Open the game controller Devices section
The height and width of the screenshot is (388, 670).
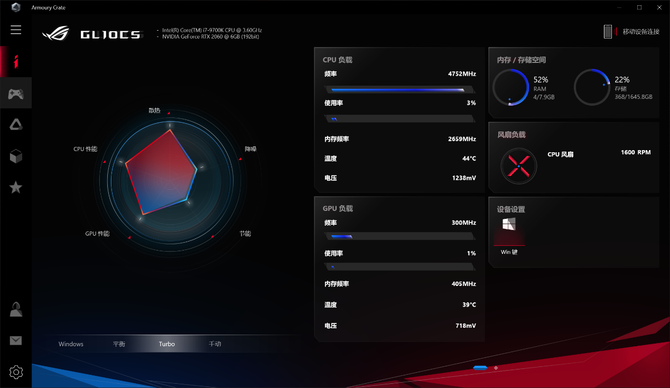[16, 93]
